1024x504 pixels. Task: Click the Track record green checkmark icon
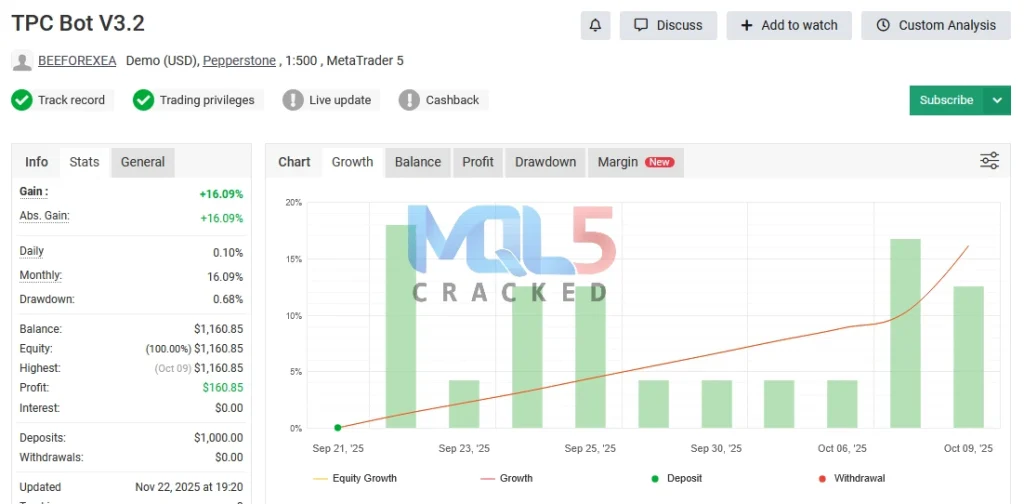22,100
